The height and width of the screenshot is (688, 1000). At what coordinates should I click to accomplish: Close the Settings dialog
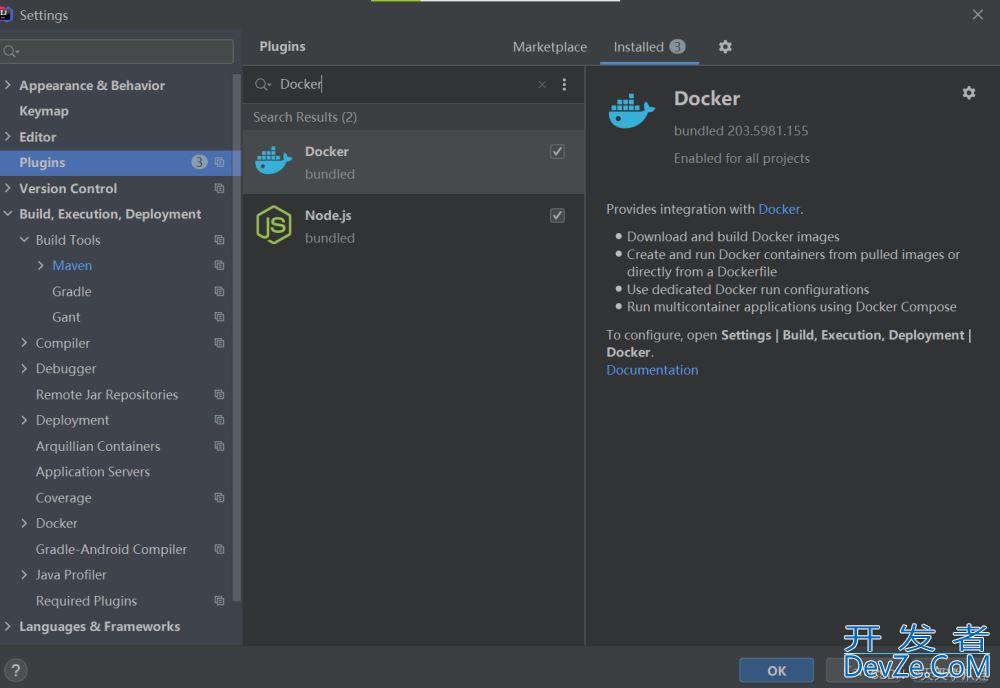pos(977,14)
